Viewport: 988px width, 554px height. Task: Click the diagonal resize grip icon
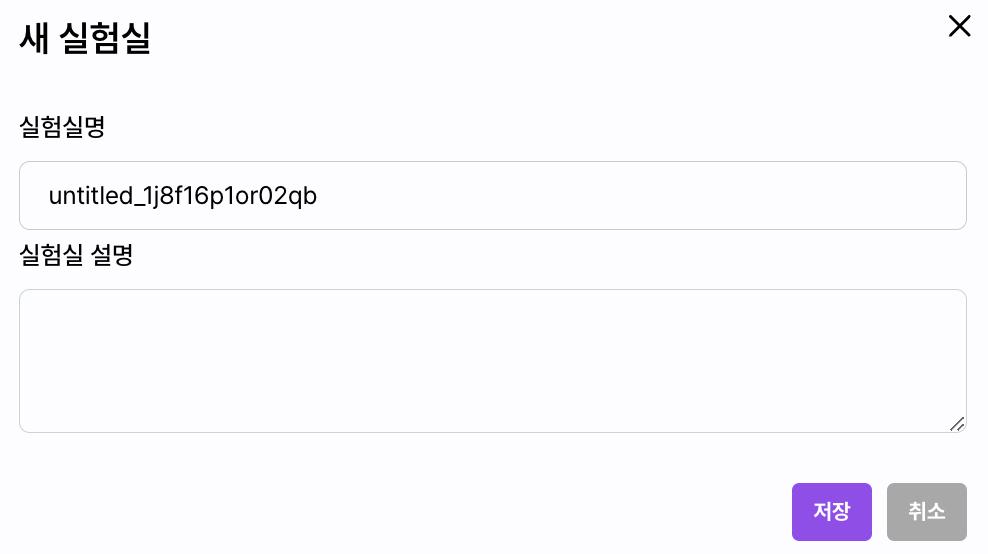(x=956, y=424)
